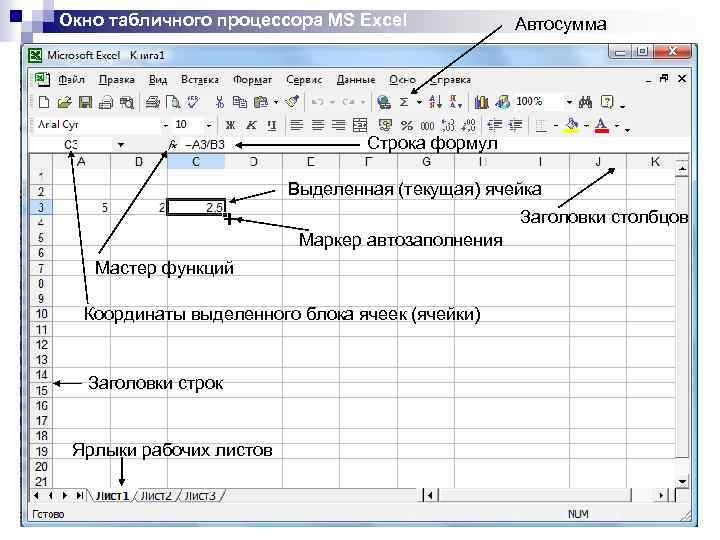
Task: Open the Вставка menu
Action: click(x=200, y=80)
